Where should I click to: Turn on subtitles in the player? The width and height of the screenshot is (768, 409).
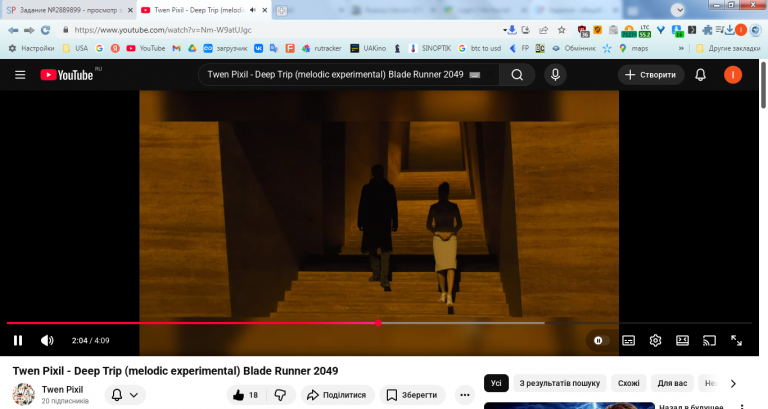(x=628, y=340)
